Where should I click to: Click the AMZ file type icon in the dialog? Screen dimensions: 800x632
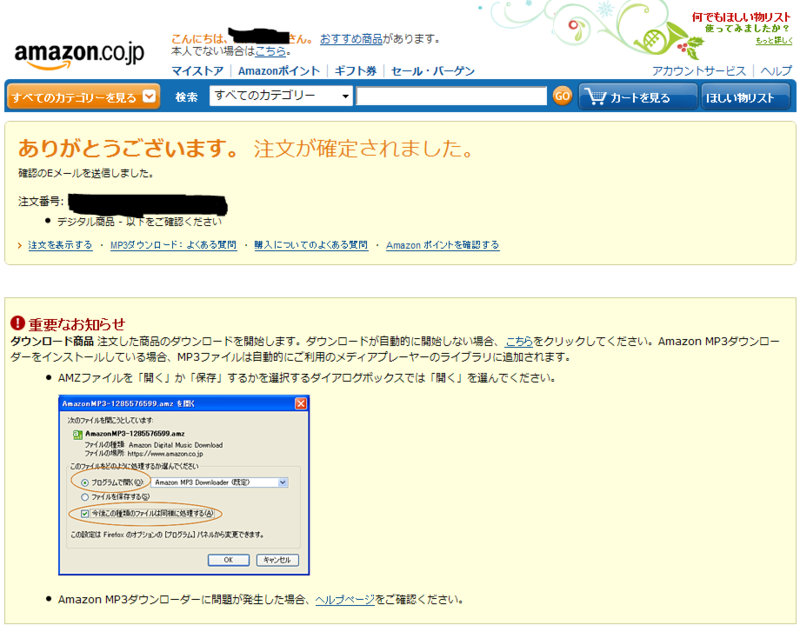77,434
